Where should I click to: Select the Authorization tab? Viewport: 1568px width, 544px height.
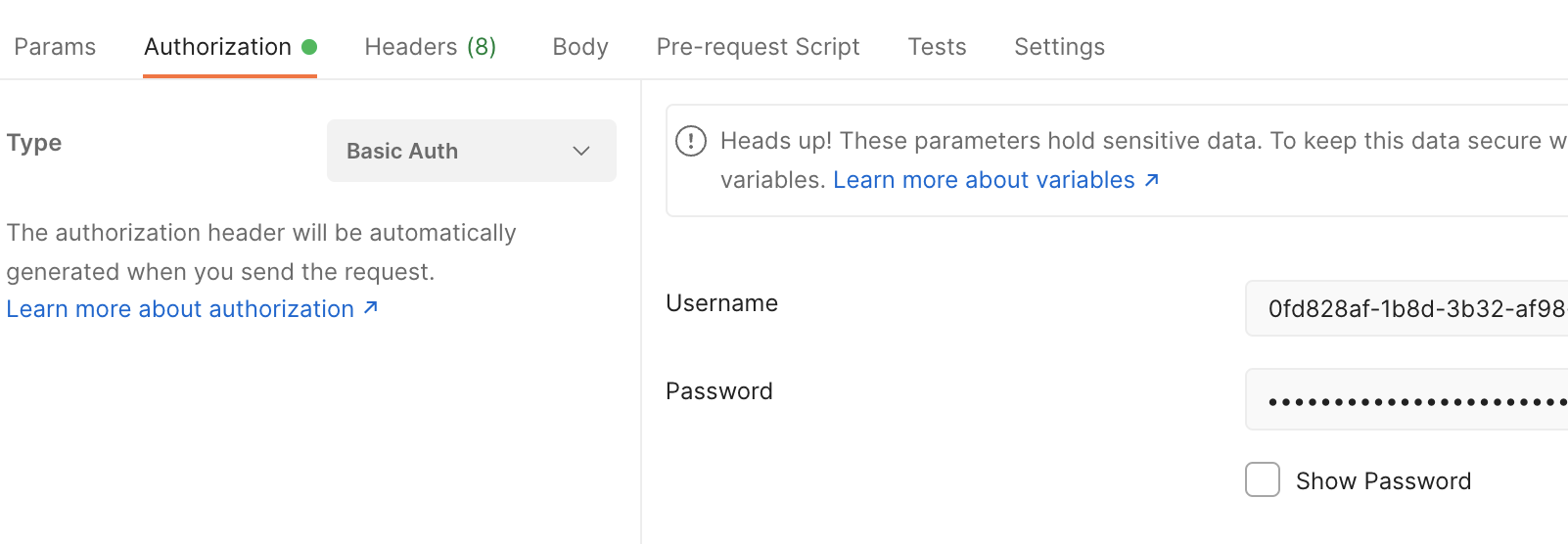click(x=217, y=47)
